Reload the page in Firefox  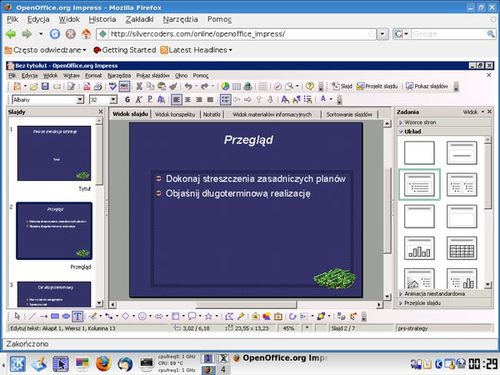coord(55,34)
